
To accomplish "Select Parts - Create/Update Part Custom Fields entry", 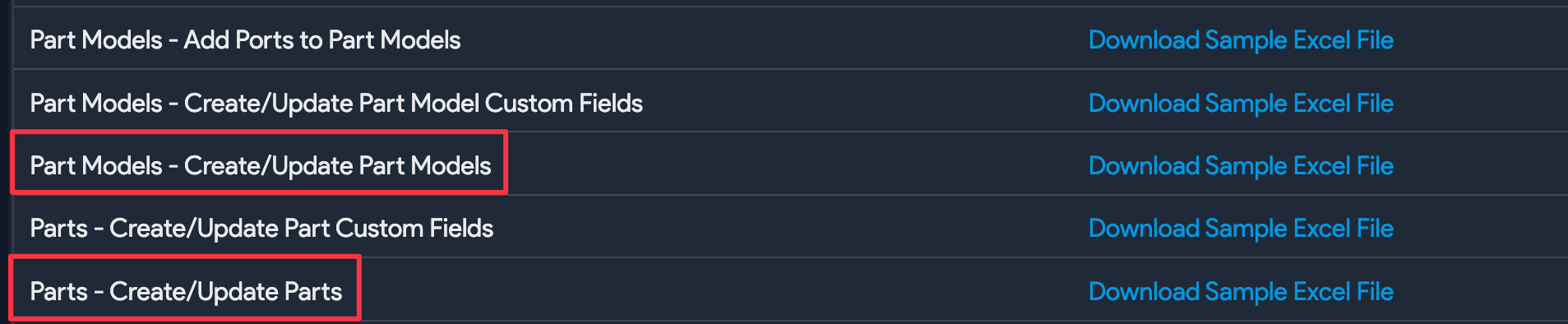I will pyautogui.click(x=261, y=228).
